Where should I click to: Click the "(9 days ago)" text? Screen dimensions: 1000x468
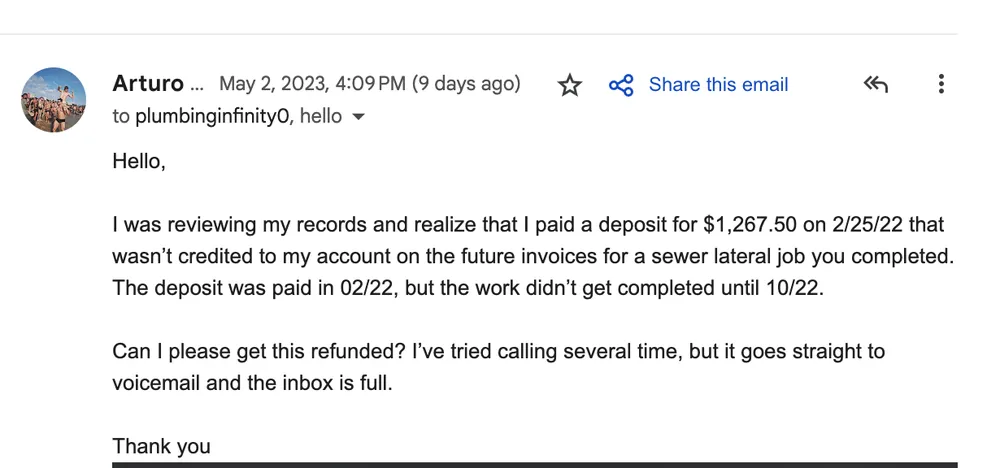point(467,84)
